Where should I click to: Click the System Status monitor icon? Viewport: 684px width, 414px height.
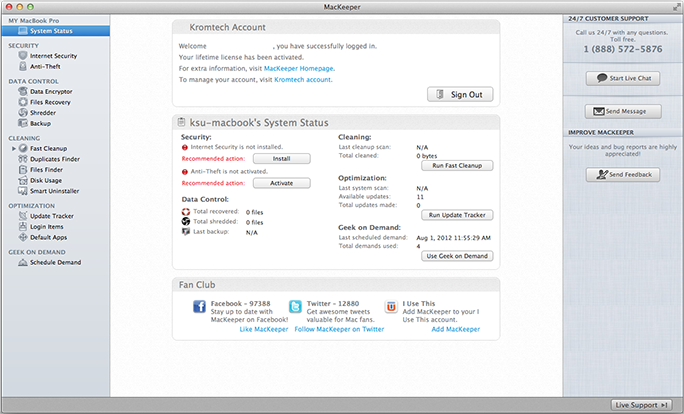point(23,31)
